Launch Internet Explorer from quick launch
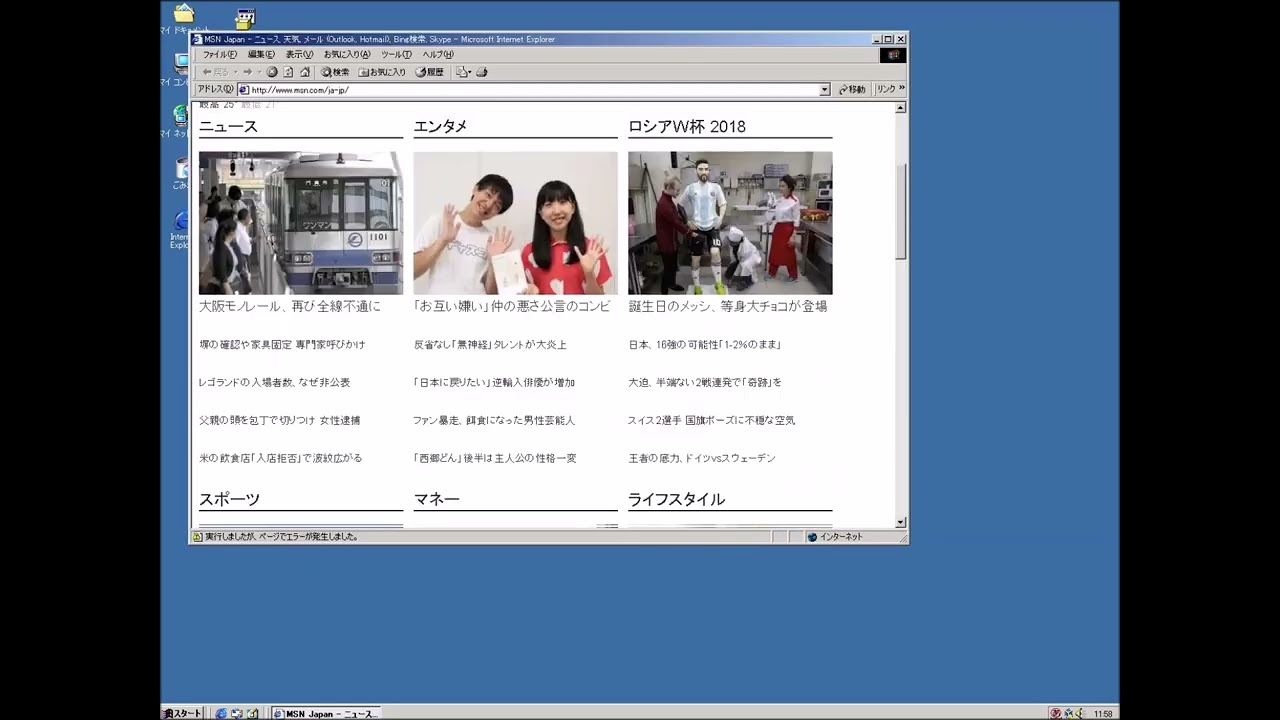The width and height of the screenshot is (1280, 720). tap(222, 713)
